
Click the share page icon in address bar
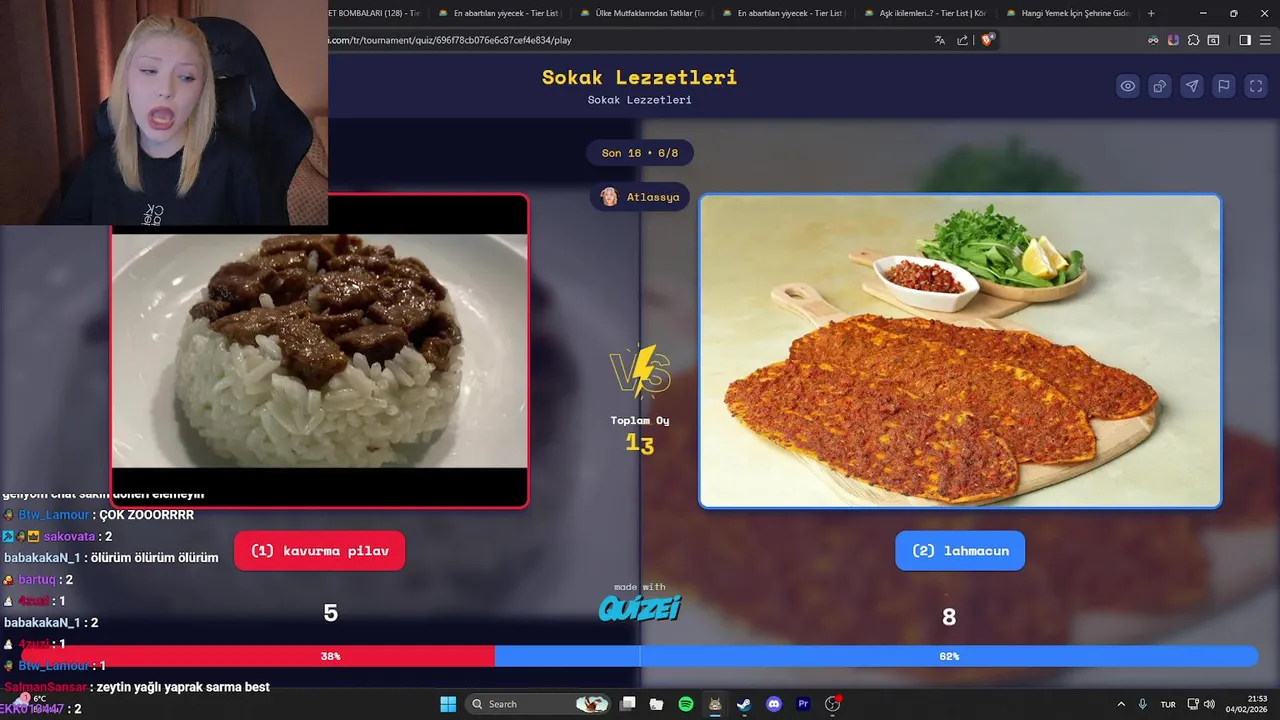(x=963, y=40)
